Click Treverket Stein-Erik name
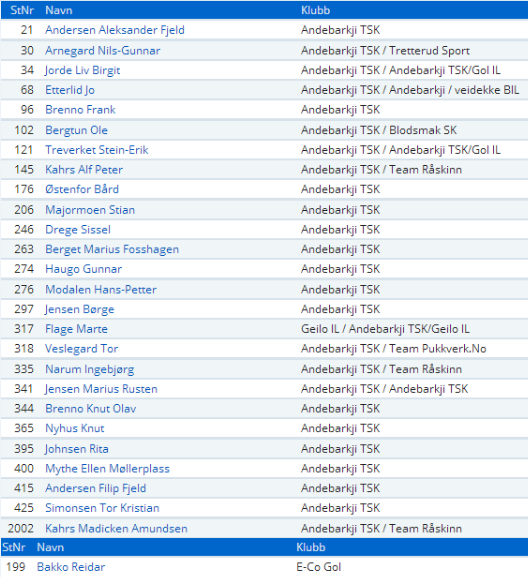Image resolution: width=528 pixels, height=577 pixels. click(97, 150)
